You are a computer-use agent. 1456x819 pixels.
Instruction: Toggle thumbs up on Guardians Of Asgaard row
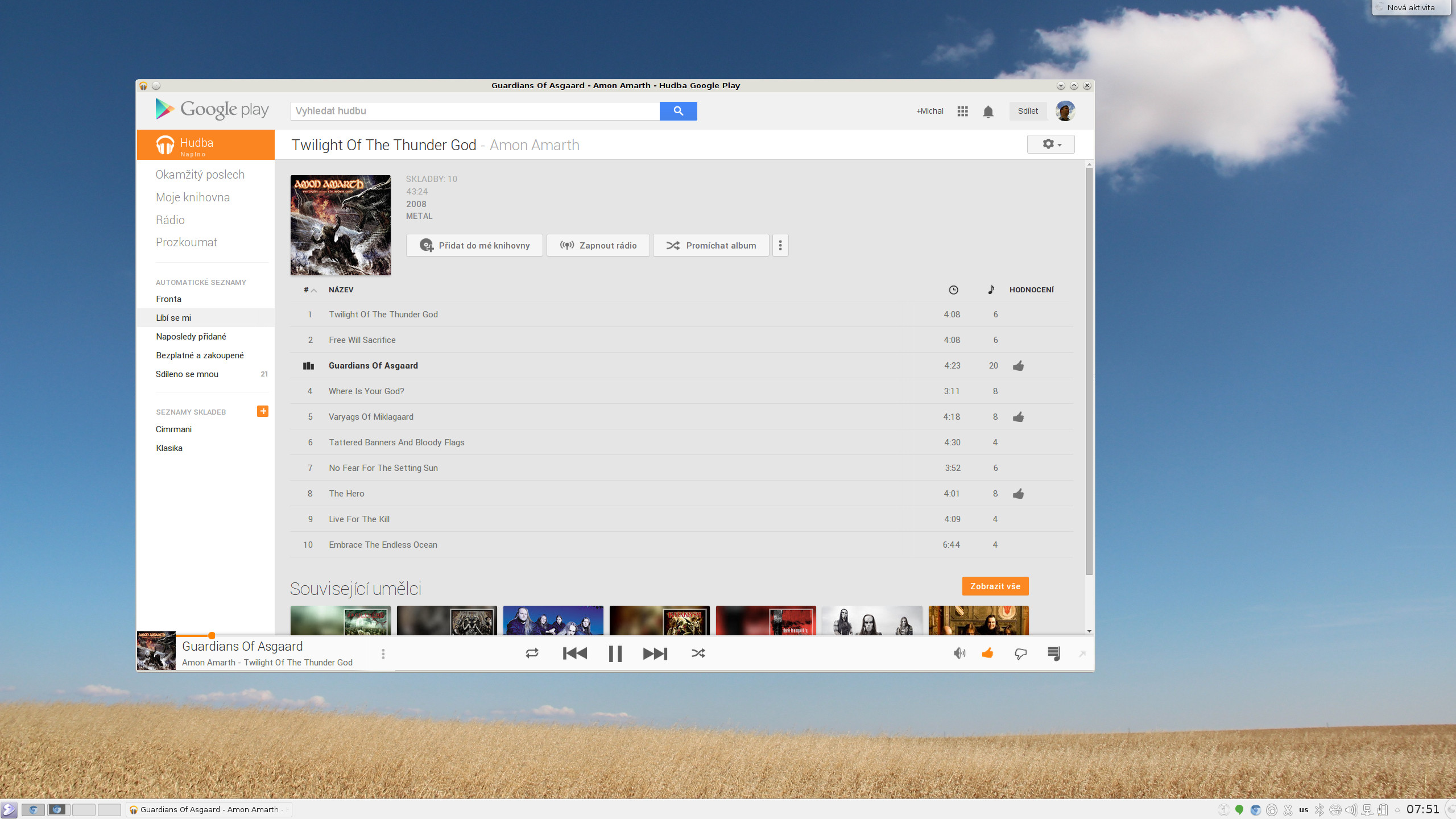pyautogui.click(x=1018, y=366)
